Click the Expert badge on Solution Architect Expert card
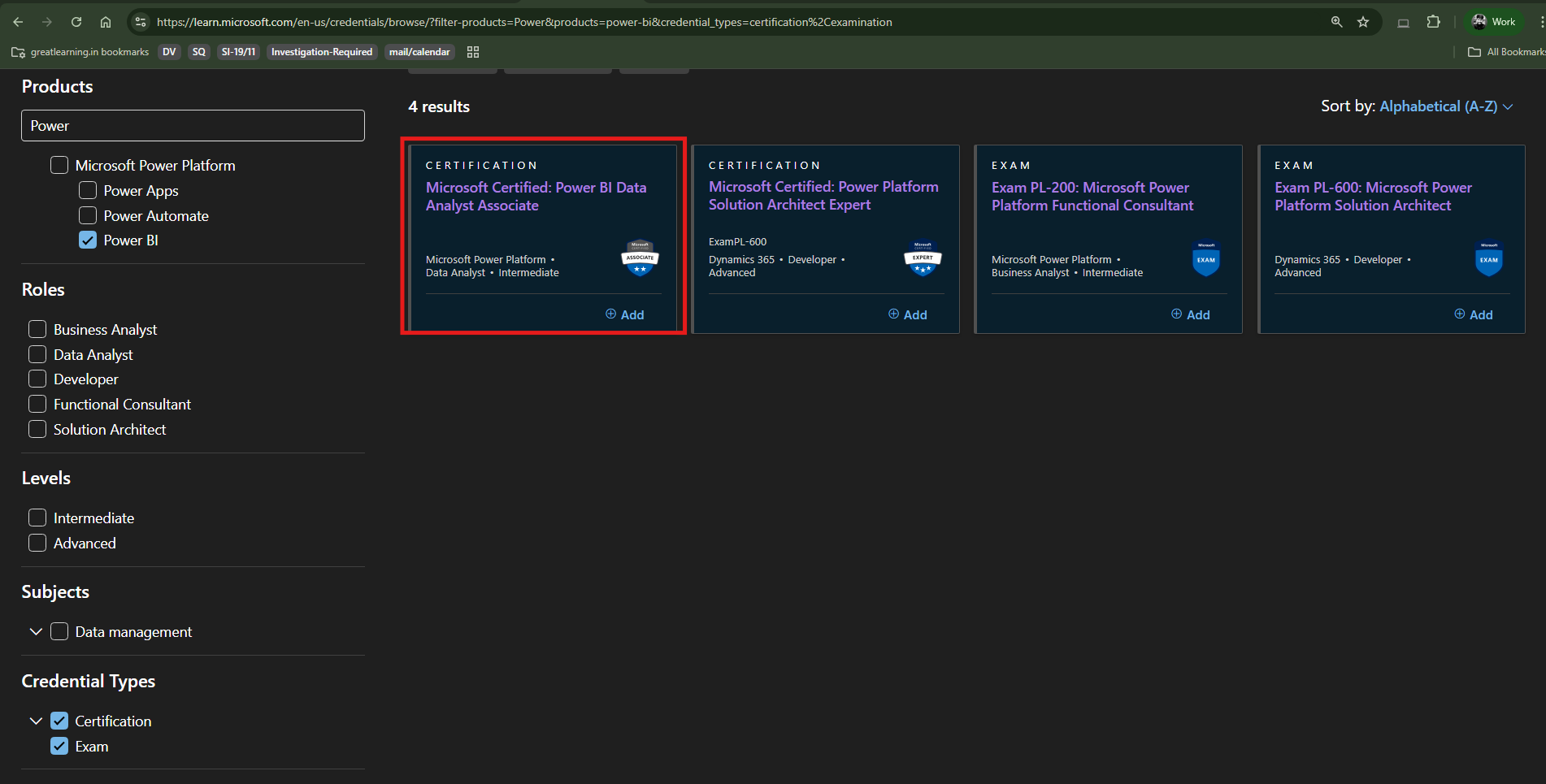The height and width of the screenshot is (784, 1546). point(923,258)
